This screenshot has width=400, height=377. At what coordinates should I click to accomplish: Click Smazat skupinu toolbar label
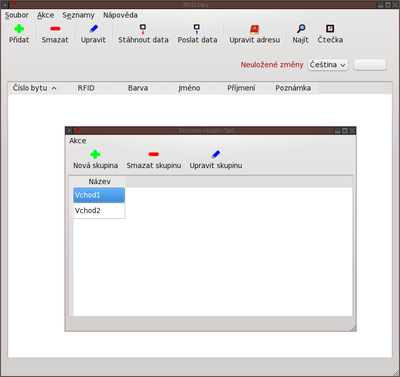point(154,165)
